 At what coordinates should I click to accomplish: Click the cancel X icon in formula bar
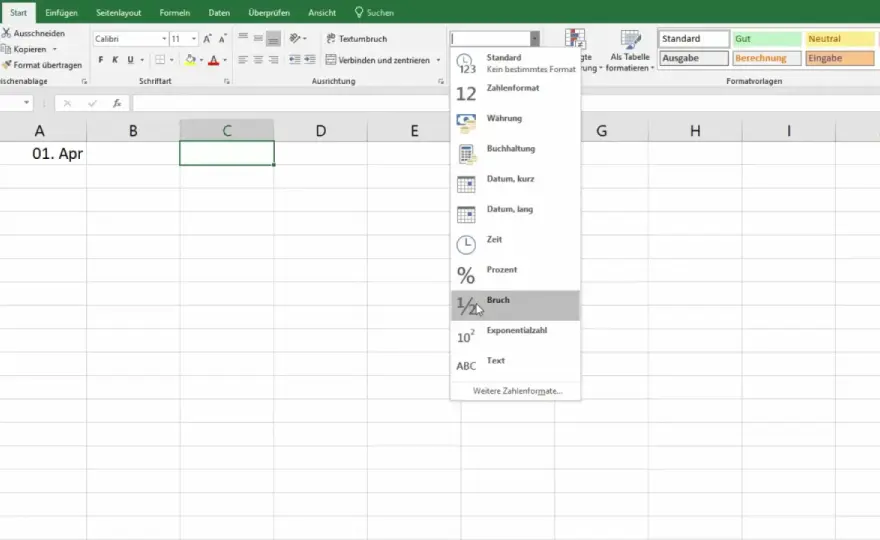67,103
